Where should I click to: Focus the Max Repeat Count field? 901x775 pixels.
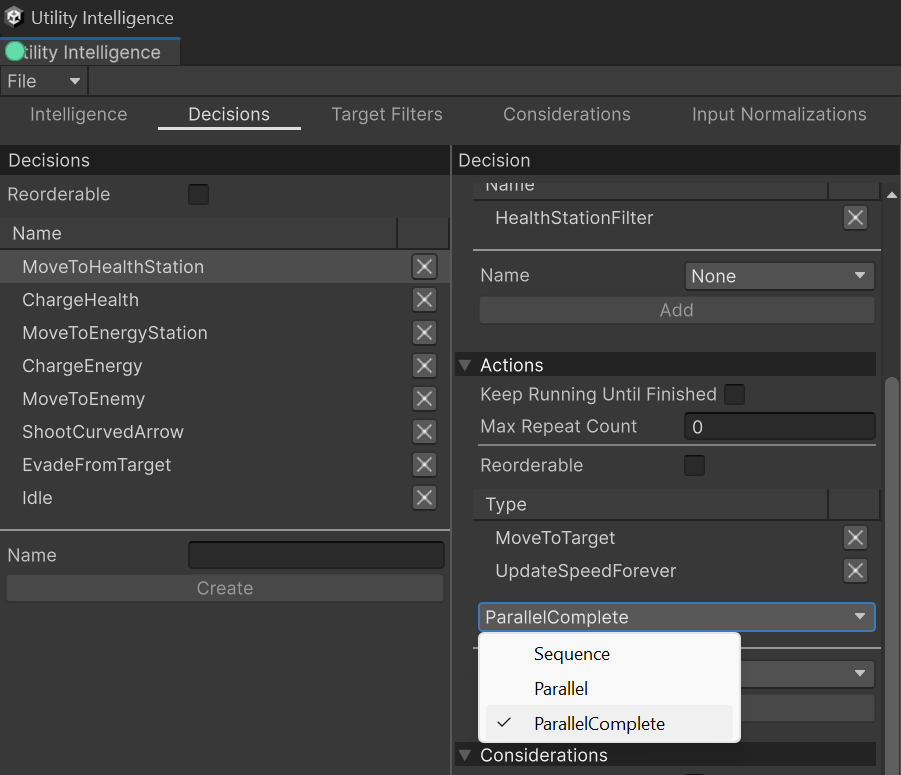[779, 427]
